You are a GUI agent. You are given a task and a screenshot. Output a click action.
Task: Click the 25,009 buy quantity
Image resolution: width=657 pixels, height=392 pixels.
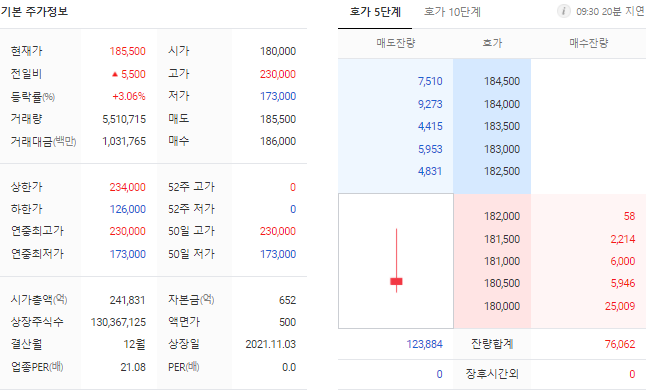click(620, 306)
